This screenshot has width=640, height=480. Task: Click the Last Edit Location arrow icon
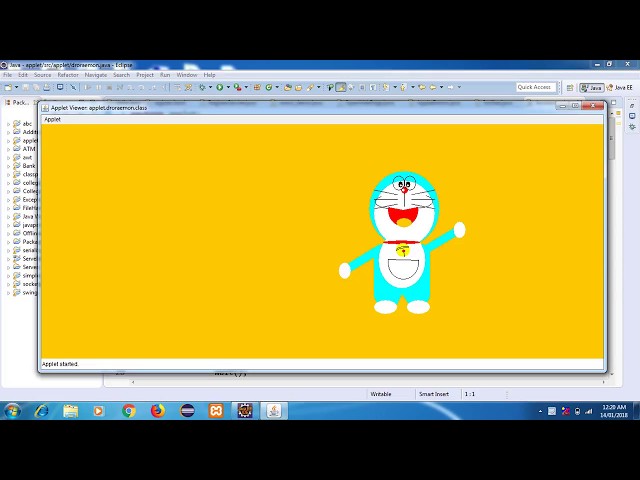[x=422, y=87]
